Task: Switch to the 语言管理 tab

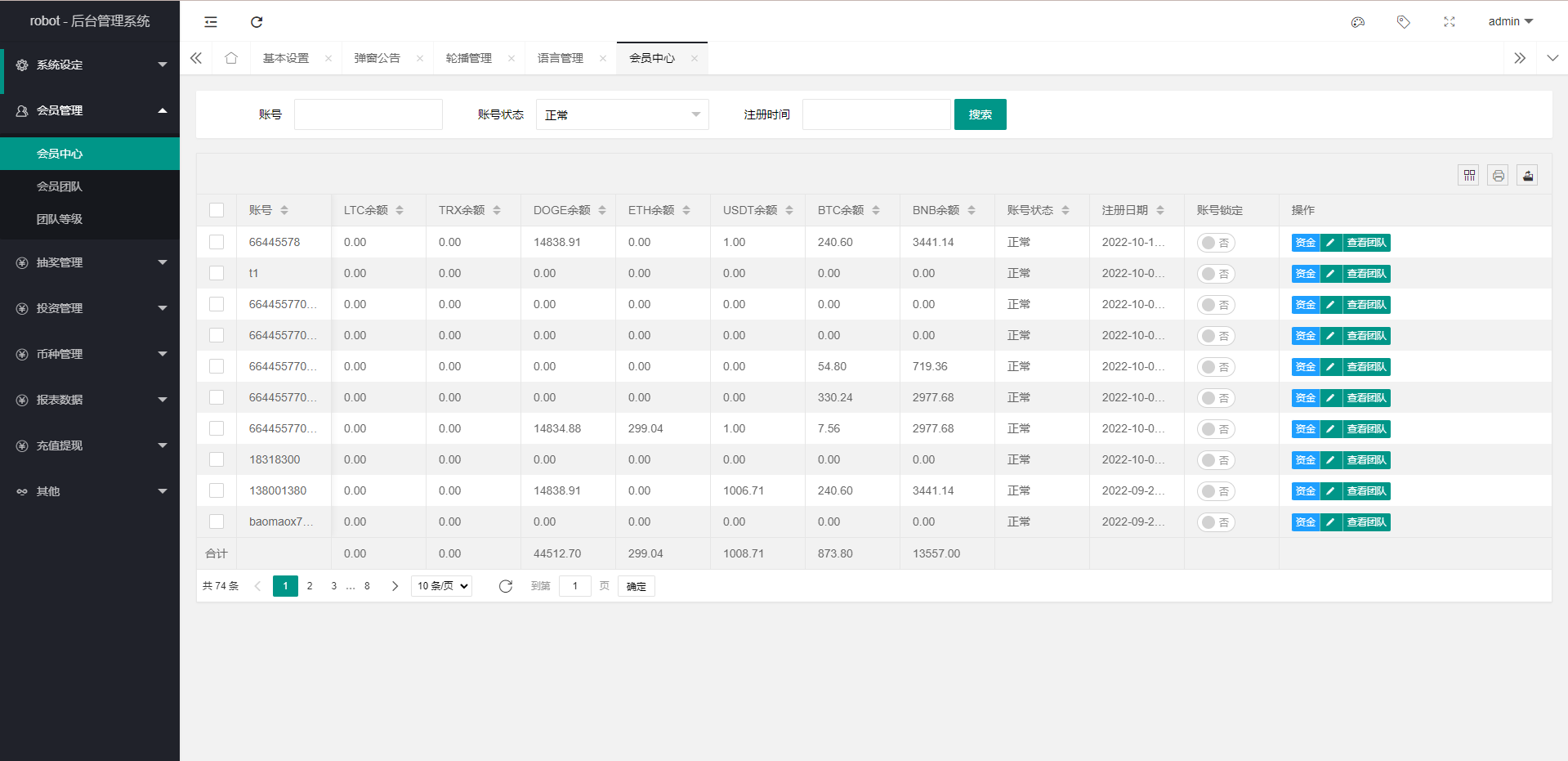Action: pos(561,58)
